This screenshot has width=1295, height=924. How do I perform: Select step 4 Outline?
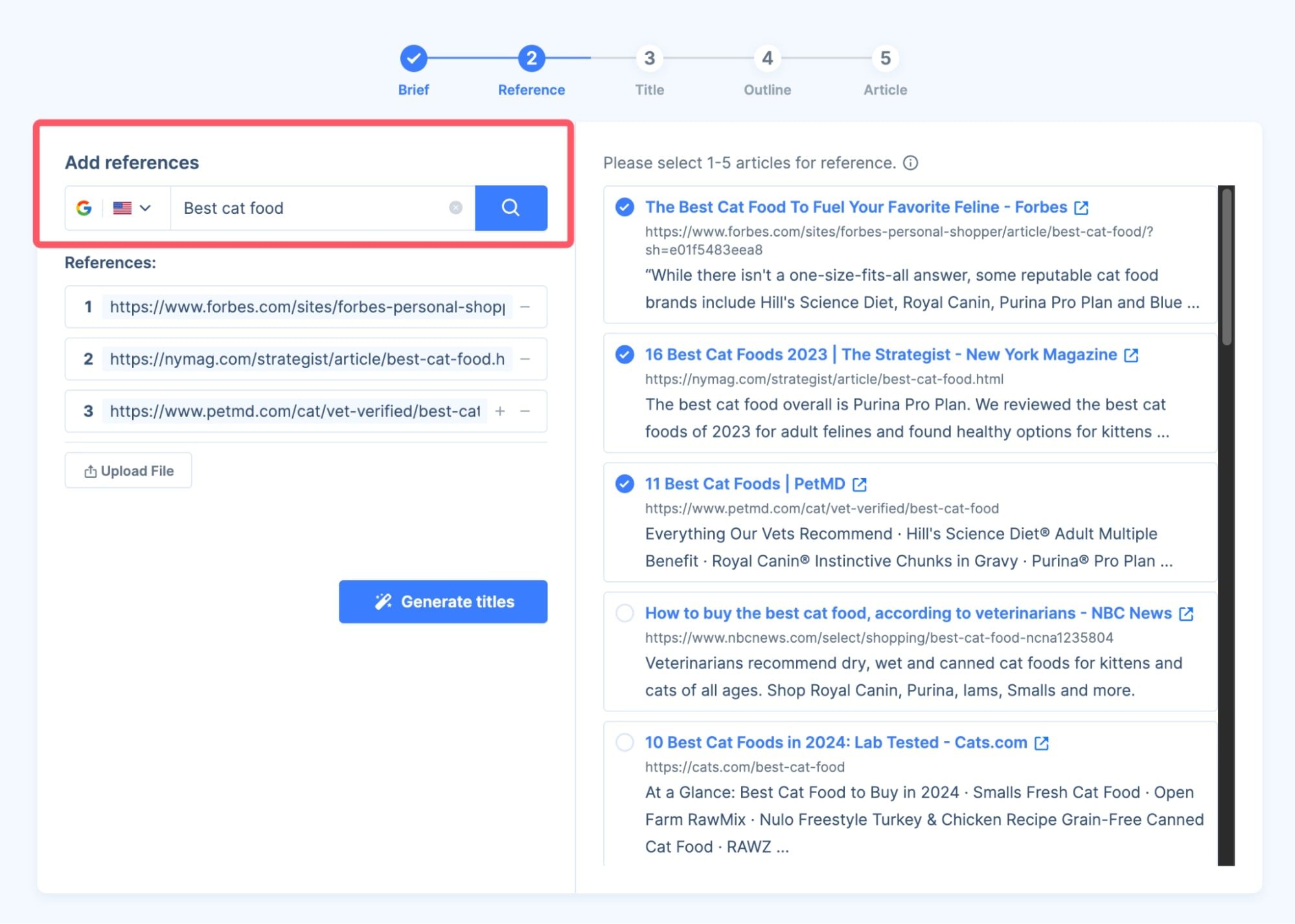point(767,71)
